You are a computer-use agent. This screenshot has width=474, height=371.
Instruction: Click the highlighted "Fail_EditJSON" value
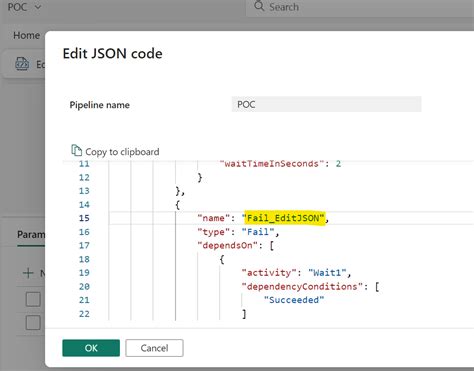285,218
